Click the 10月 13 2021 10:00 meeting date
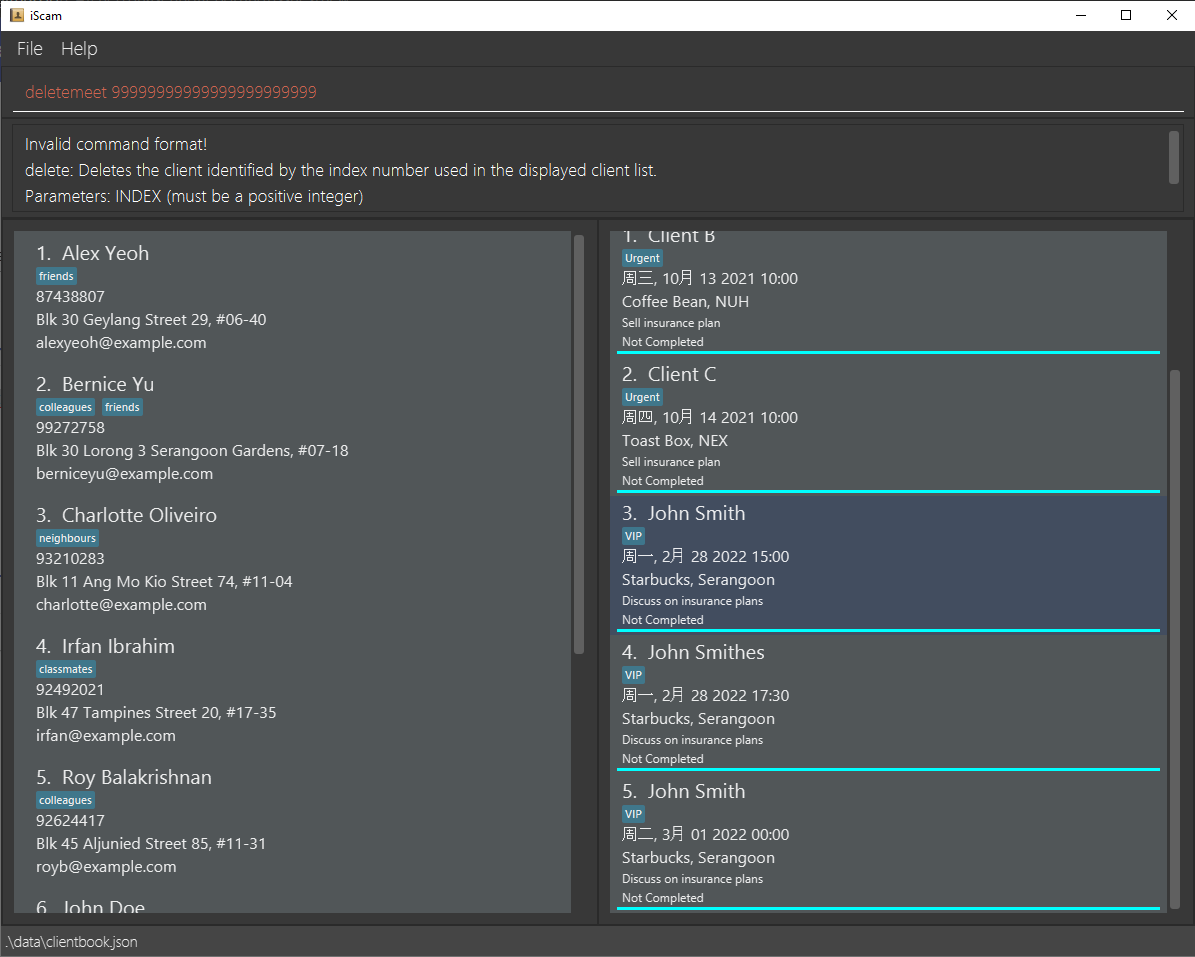This screenshot has width=1195, height=957. tap(710, 279)
